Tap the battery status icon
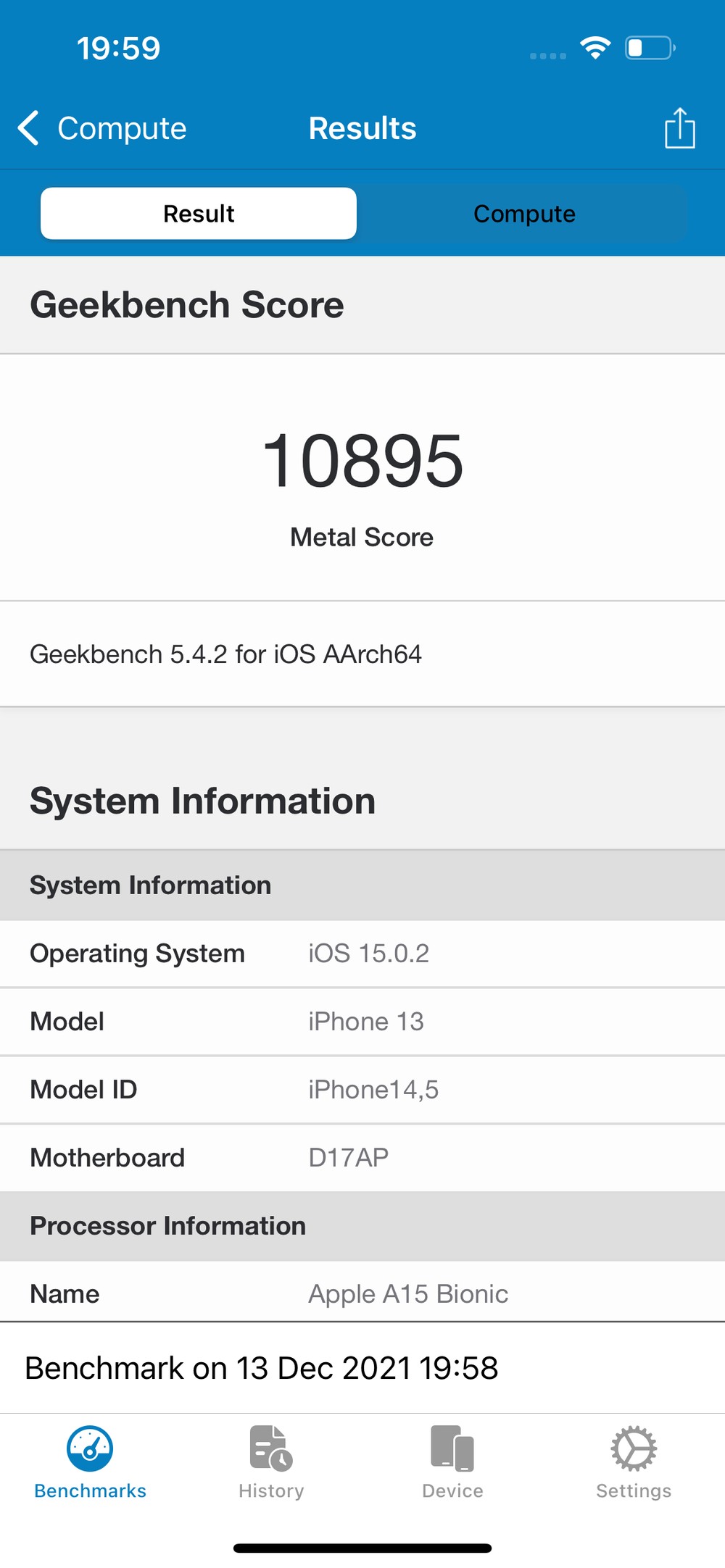 (x=650, y=49)
